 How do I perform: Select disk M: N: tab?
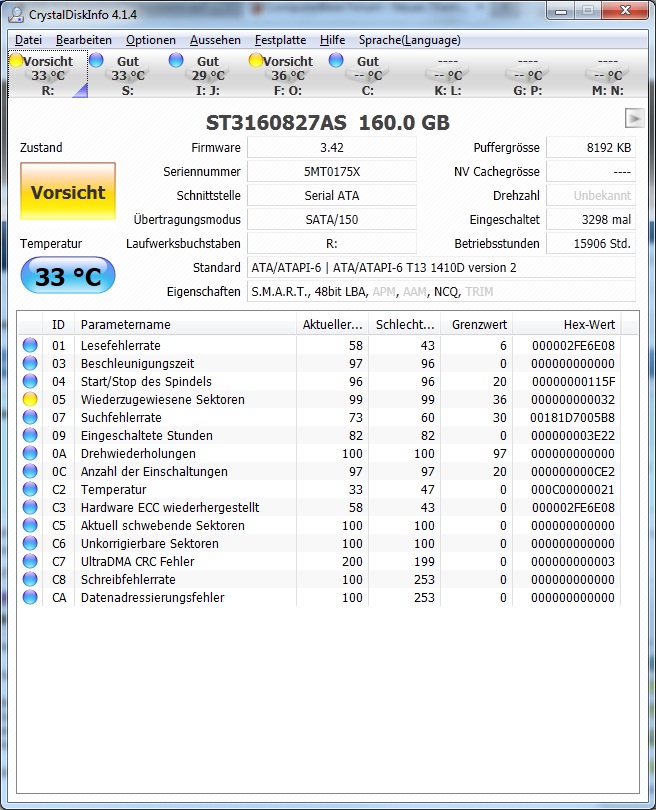point(607,75)
